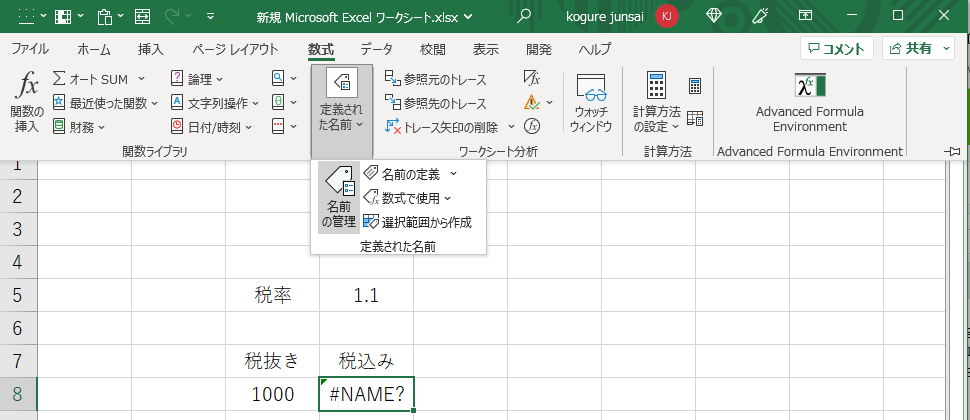Click 選択範囲から作成 (Create from Selection)
This screenshot has height=420, width=970.
(x=418, y=222)
